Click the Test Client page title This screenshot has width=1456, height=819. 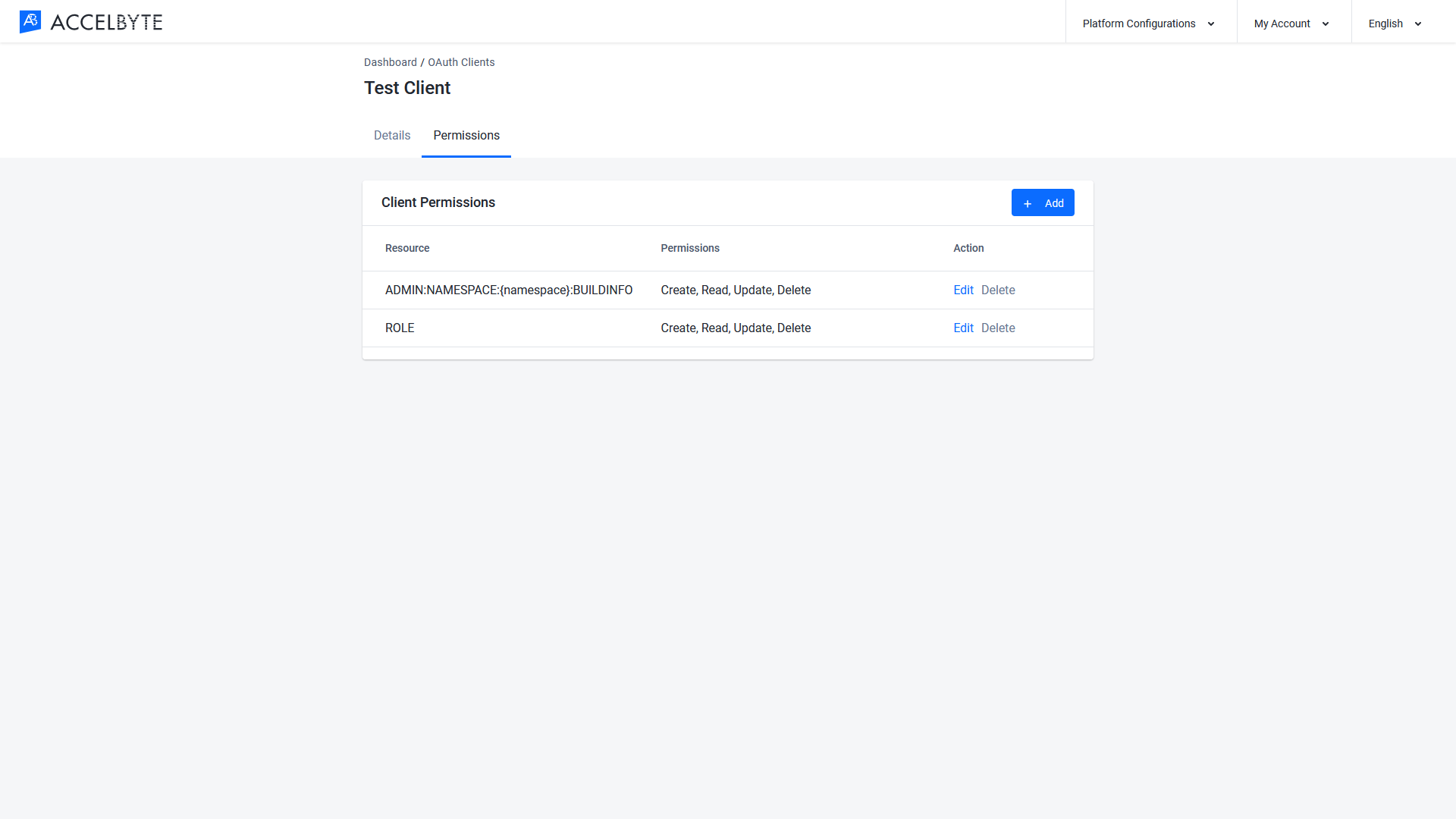[x=407, y=88]
